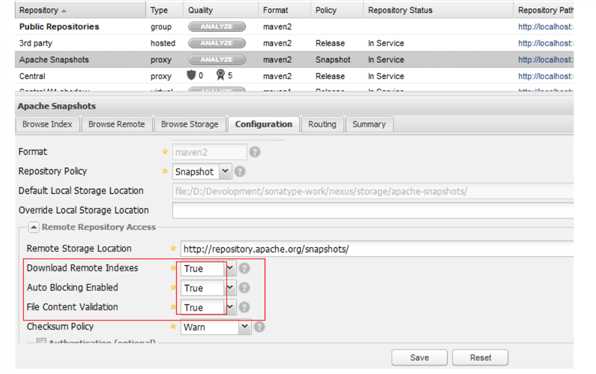The height and width of the screenshot is (374, 596).
Task: Click the 'hosted' type cell of 3rd party
Action: [x=163, y=43]
